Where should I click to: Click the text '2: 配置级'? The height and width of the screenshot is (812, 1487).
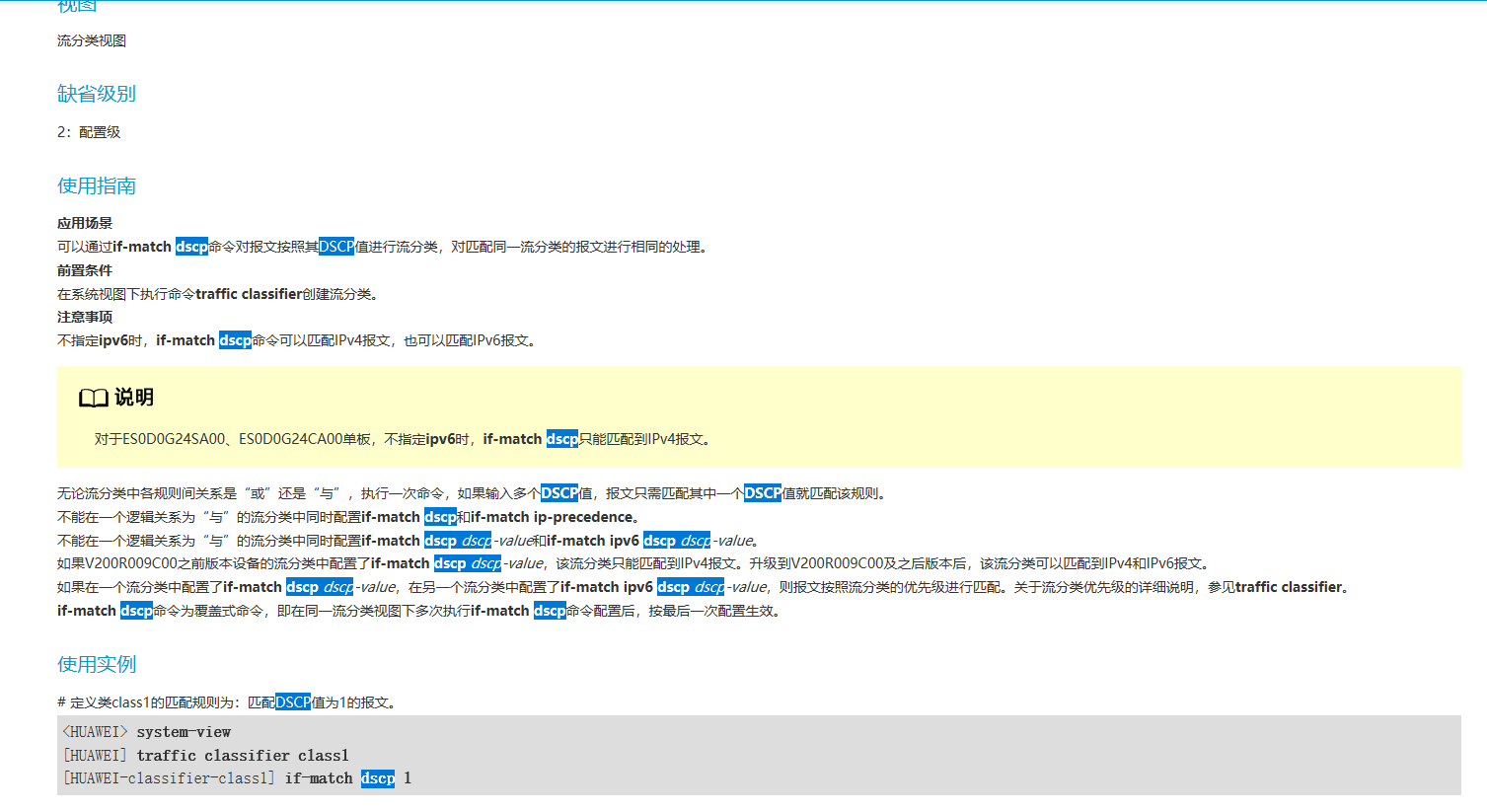pyautogui.click(x=89, y=132)
